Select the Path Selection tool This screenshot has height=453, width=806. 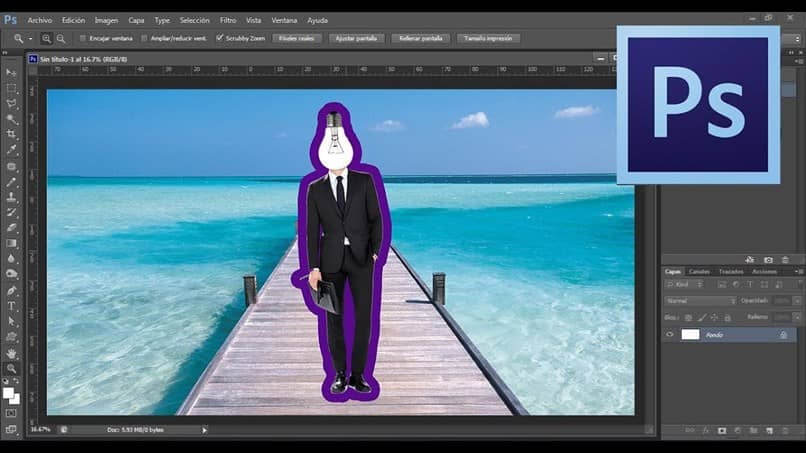tap(11, 321)
